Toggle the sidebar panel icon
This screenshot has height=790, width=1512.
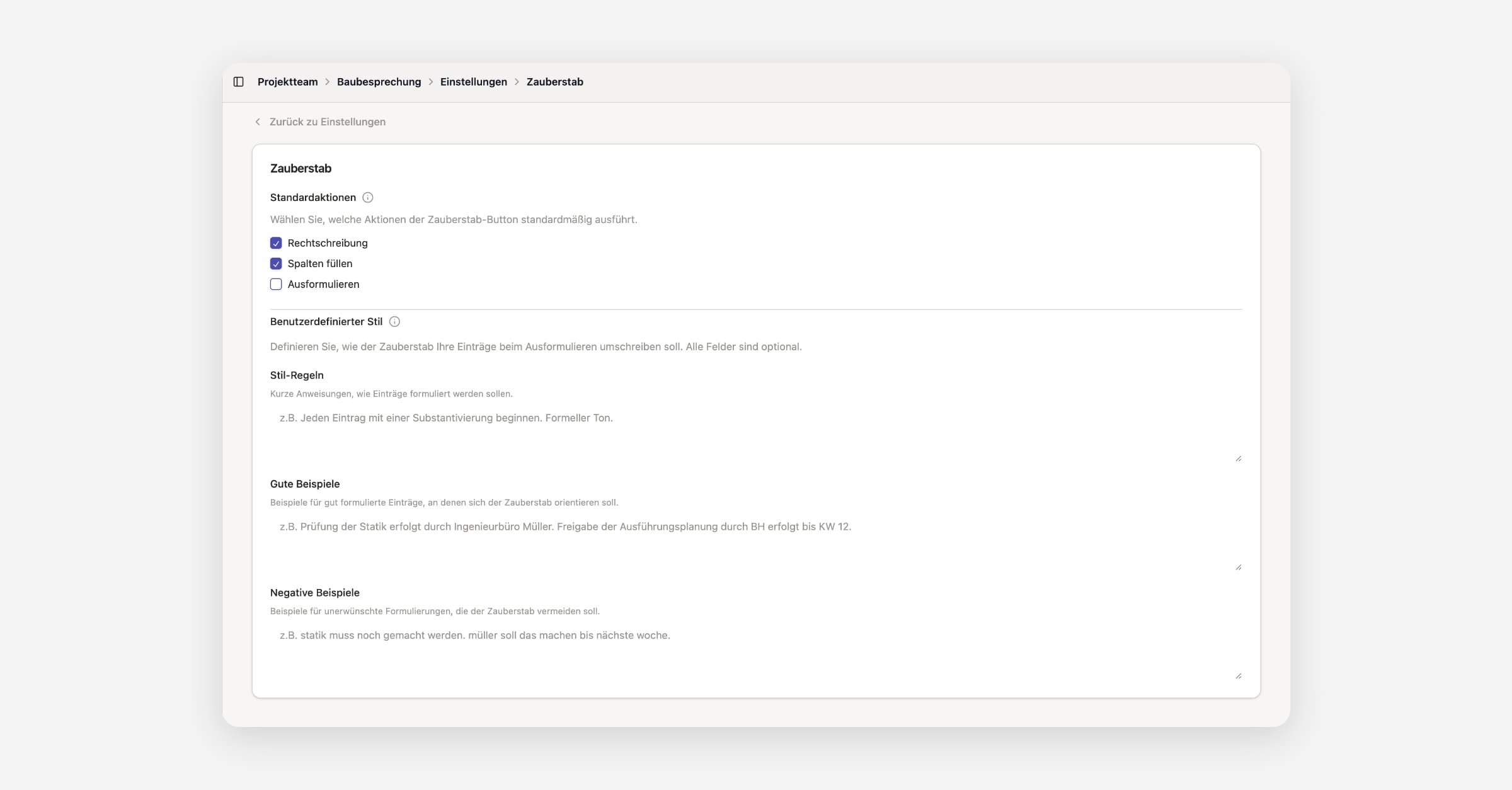(x=238, y=82)
